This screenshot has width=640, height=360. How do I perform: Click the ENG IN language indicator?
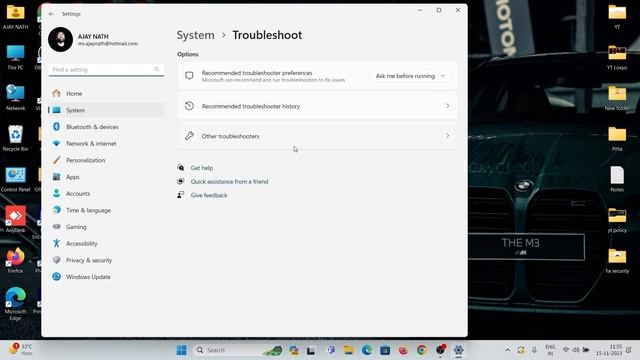point(550,350)
